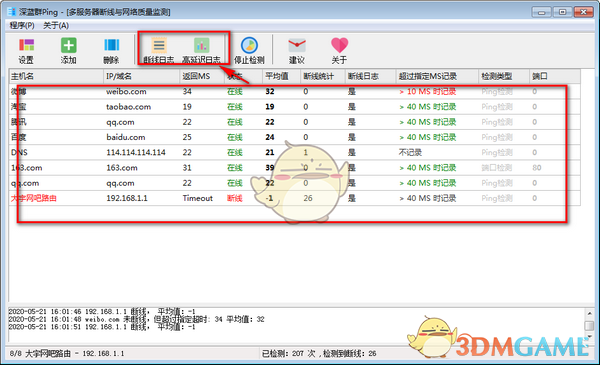Close the 深蓝群Ping window
Image resolution: width=600 pixels, height=365 pixels.
[x=584, y=12]
